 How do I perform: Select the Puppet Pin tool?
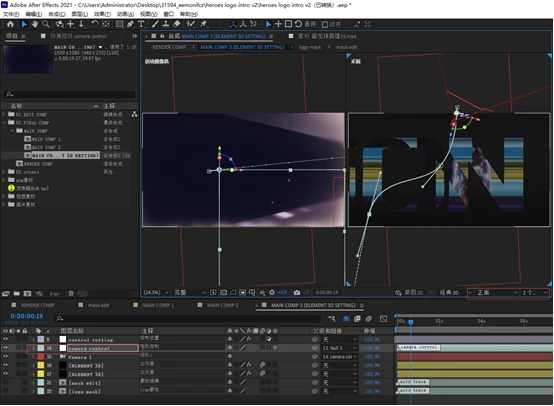coord(204,24)
